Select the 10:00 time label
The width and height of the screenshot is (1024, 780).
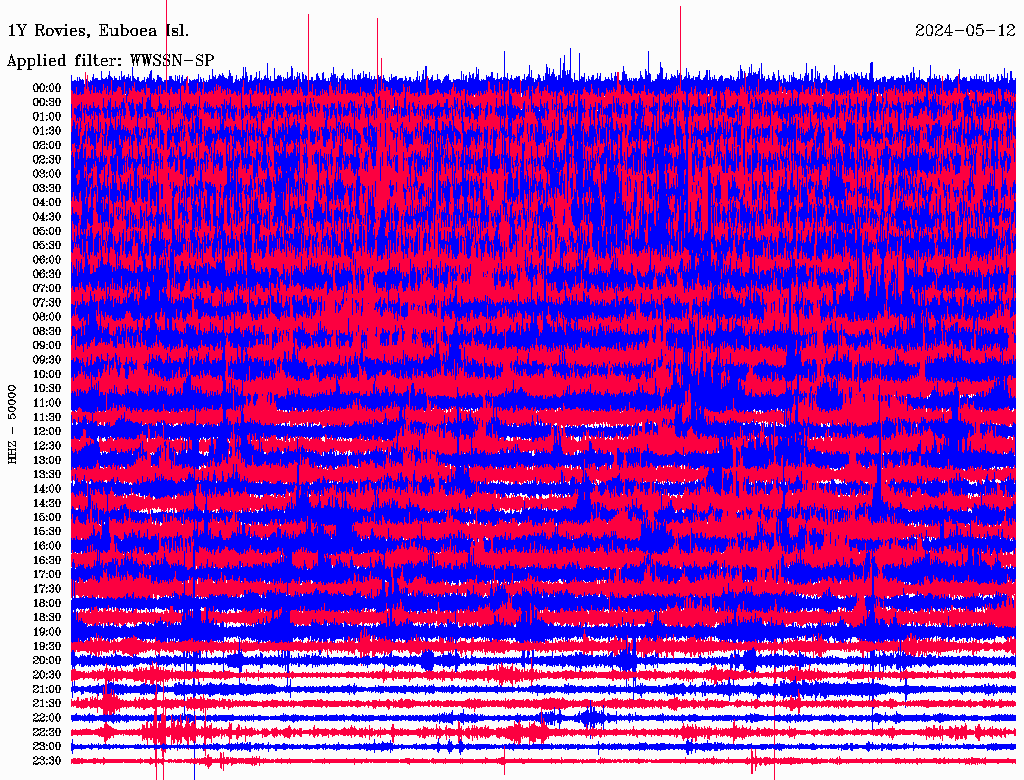point(47,374)
